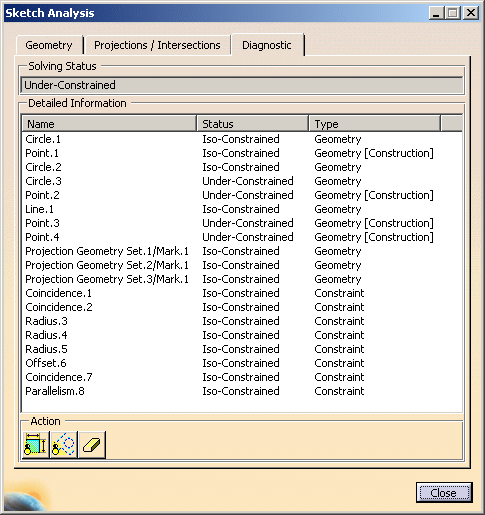Sort by the Name column header

click(109, 124)
